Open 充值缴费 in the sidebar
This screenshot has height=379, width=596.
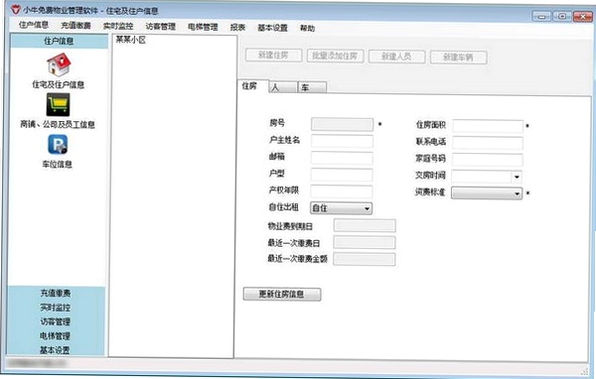click(56, 293)
